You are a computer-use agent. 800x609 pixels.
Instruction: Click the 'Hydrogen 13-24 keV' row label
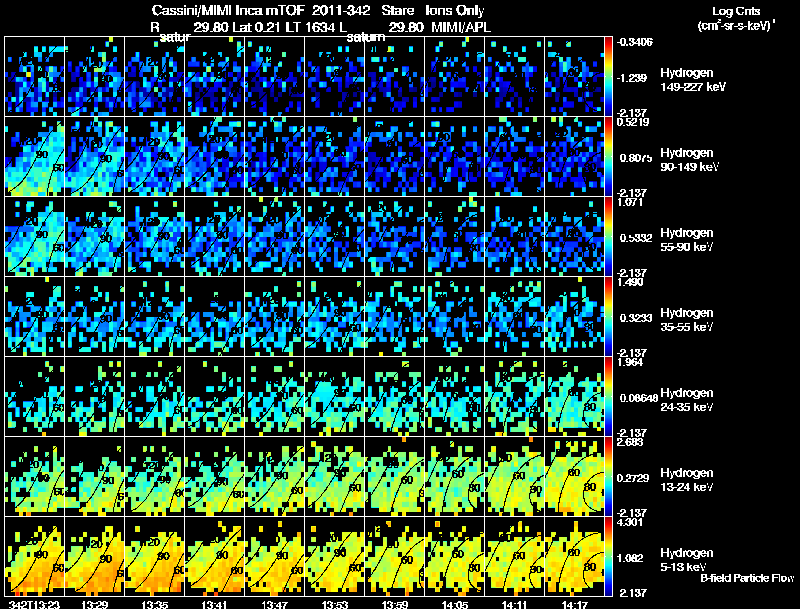(x=687, y=480)
